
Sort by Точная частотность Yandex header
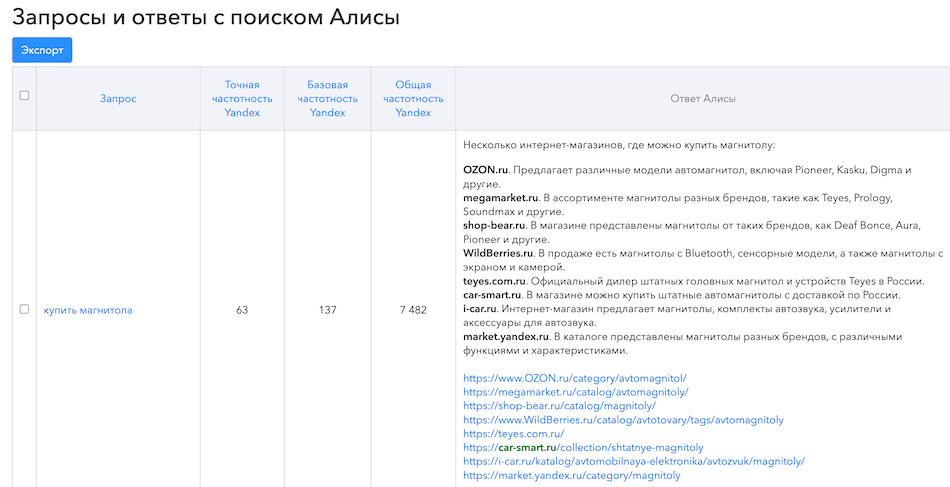click(242, 99)
